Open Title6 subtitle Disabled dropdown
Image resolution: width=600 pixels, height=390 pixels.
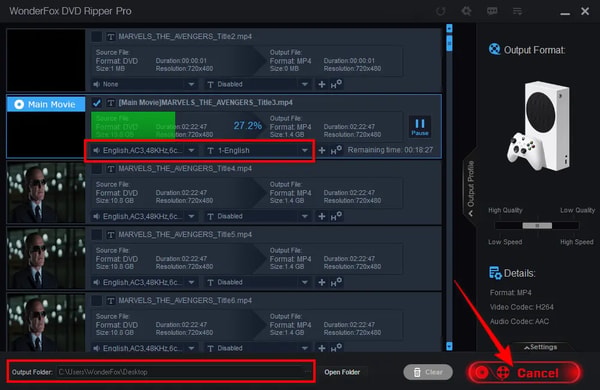pyautogui.click(x=258, y=348)
